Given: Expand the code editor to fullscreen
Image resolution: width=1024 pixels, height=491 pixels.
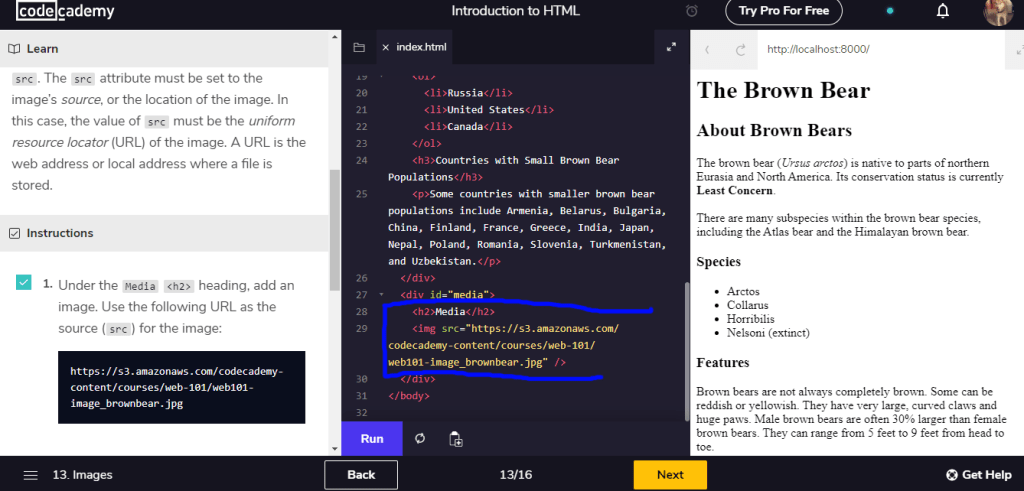Looking at the screenshot, I should click(672, 47).
